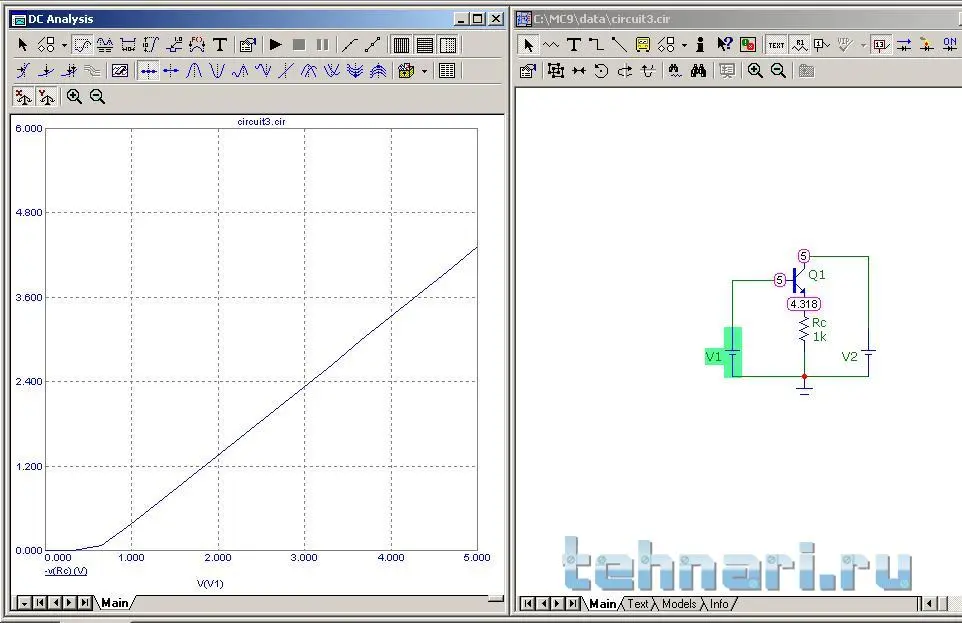
Task: Select the orthogonal wire tool
Action: coord(596,45)
